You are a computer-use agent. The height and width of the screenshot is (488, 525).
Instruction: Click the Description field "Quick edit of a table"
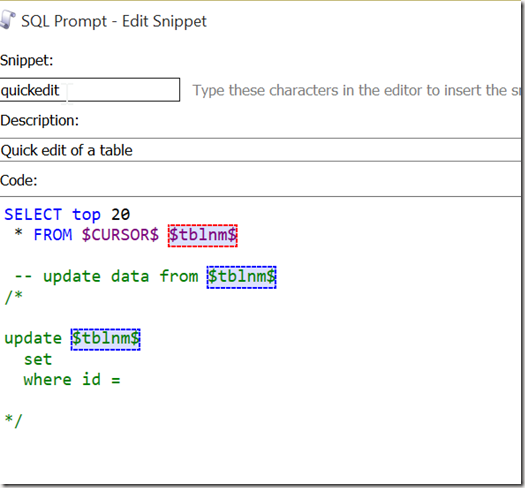[x=260, y=150]
